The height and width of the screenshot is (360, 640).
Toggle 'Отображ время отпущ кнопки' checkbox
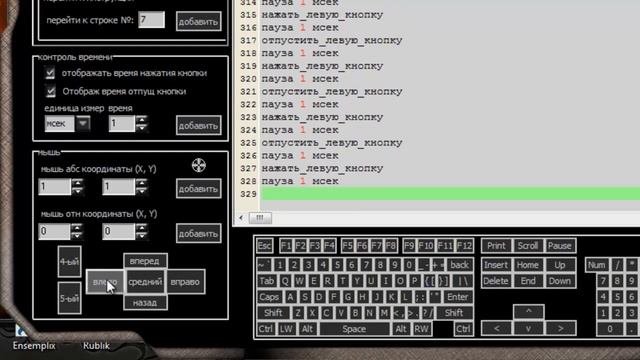coord(51,91)
